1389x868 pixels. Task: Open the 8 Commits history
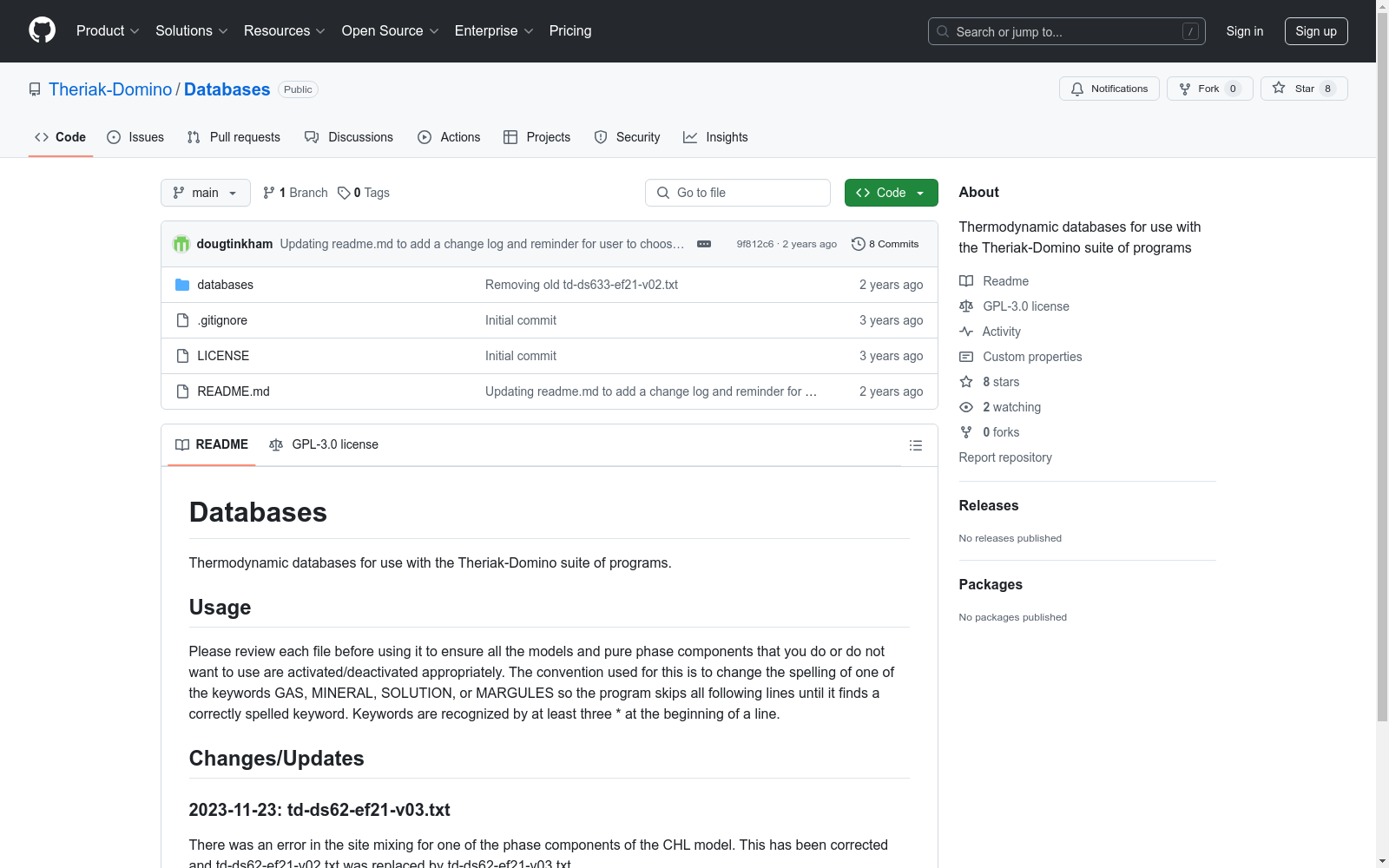pos(885,244)
